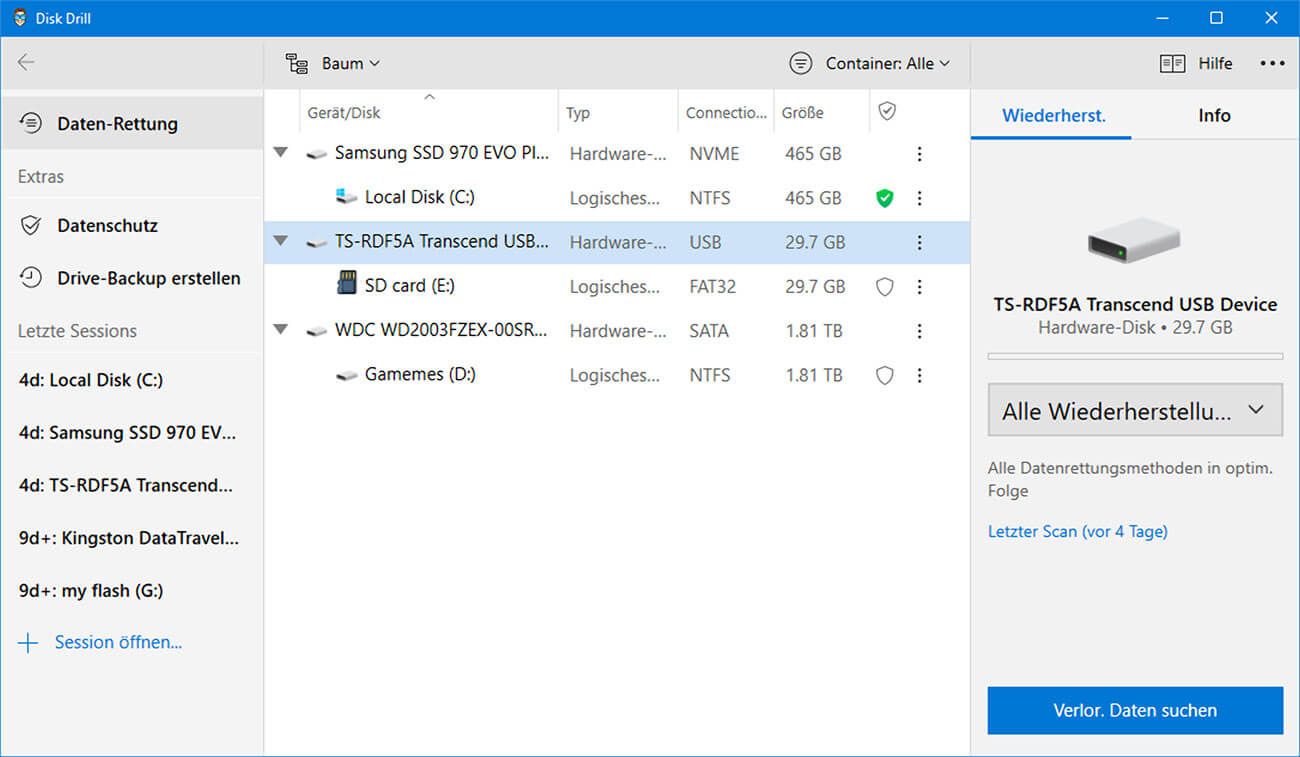Select the SD card (E:) row
The width and height of the screenshot is (1300, 757).
pyautogui.click(x=617, y=287)
